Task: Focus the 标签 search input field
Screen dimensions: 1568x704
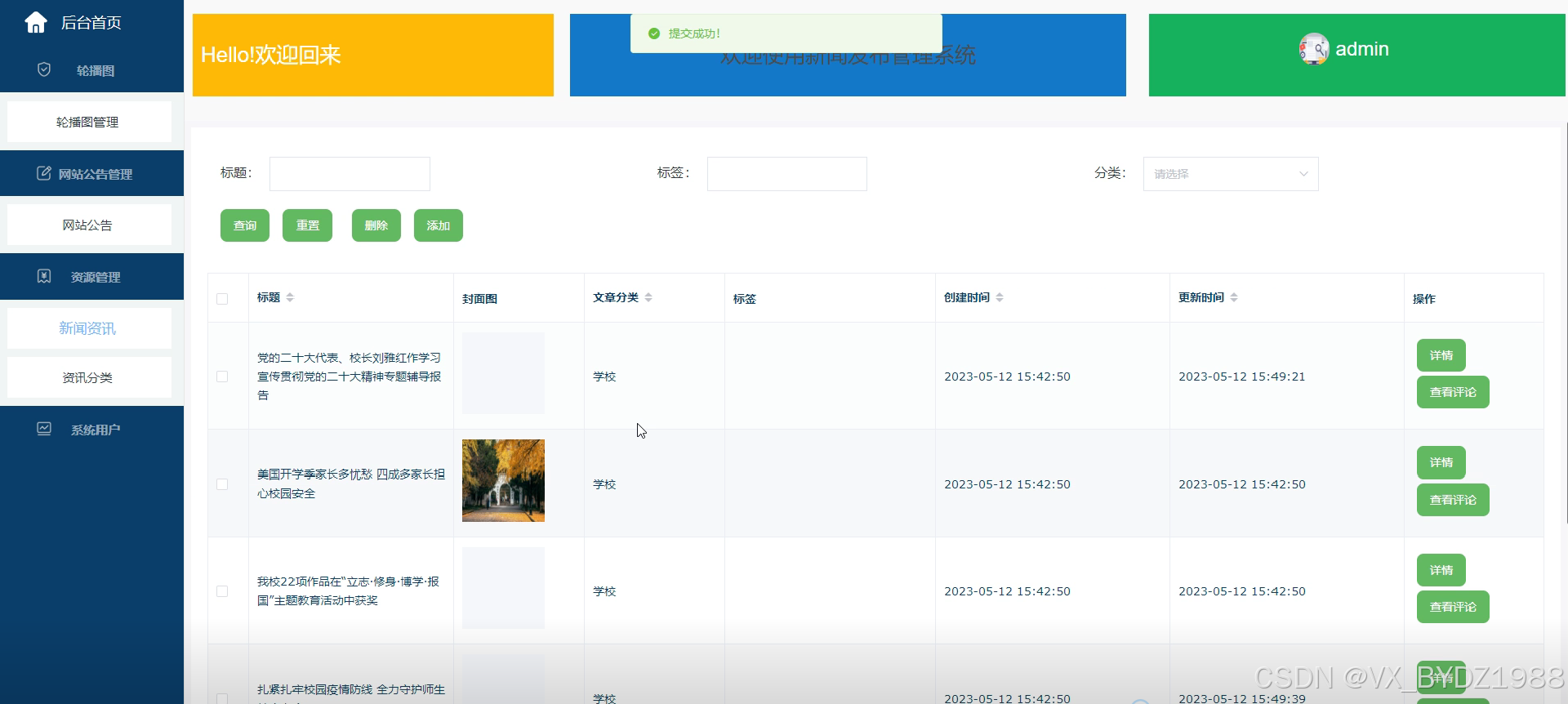Action: (787, 174)
